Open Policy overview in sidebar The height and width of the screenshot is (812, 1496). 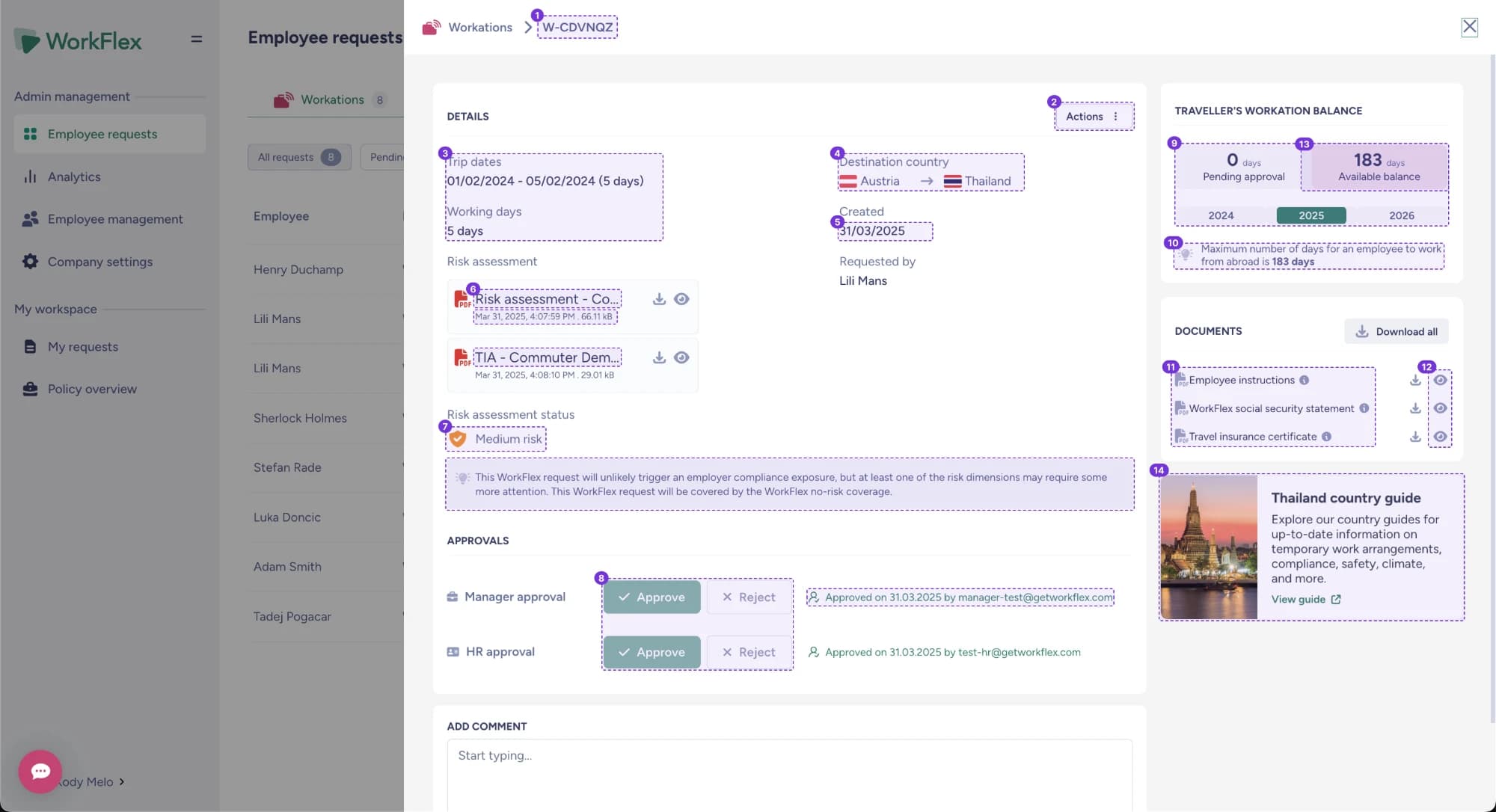pos(110,389)
